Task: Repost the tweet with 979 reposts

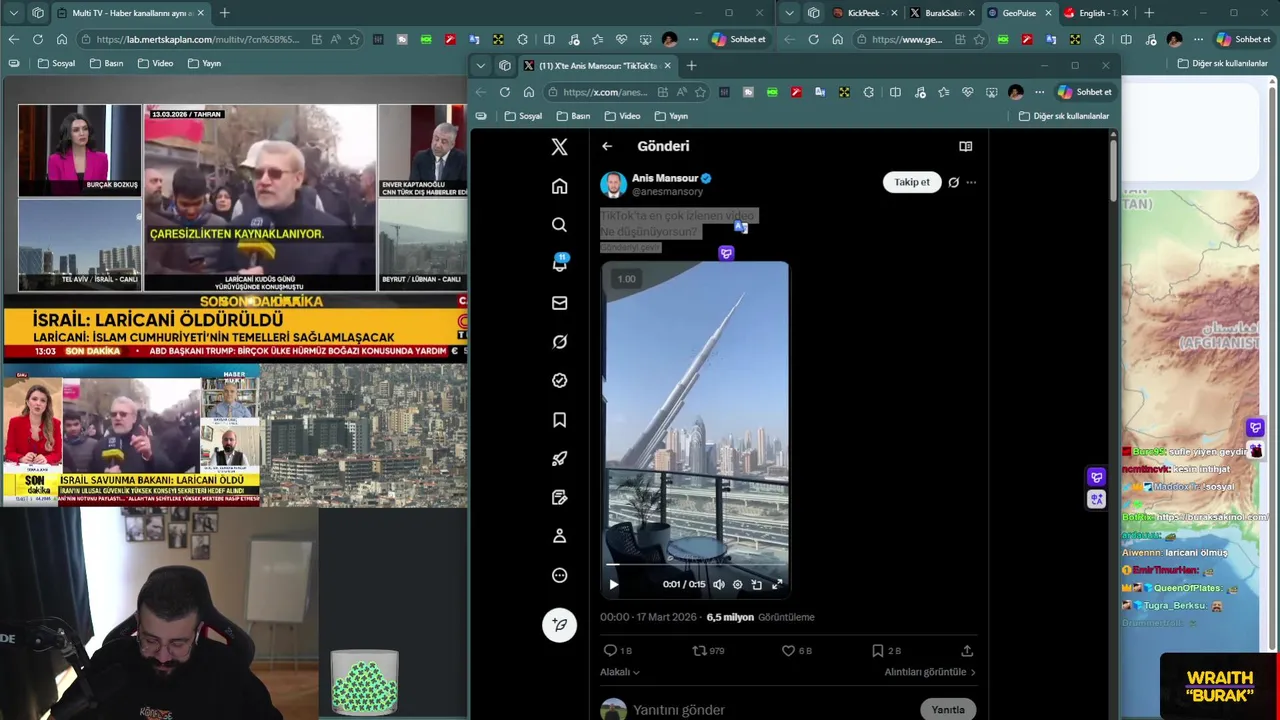Action: [708, 651]
